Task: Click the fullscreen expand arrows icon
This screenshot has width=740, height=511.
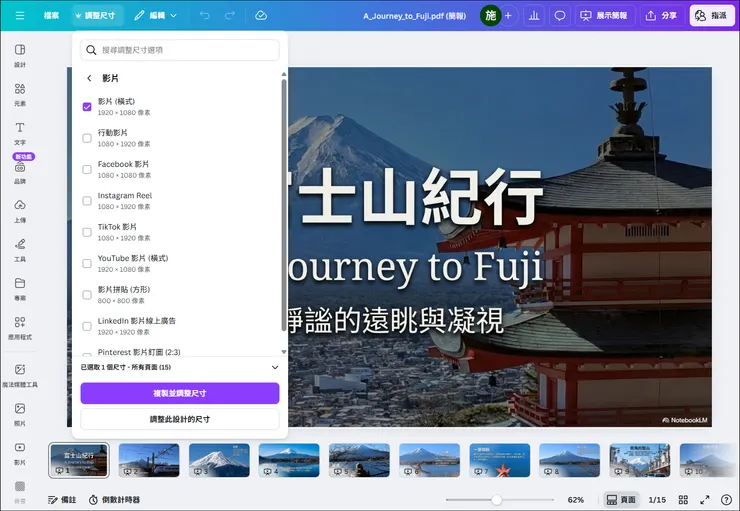Action: (x=705, y=500)
